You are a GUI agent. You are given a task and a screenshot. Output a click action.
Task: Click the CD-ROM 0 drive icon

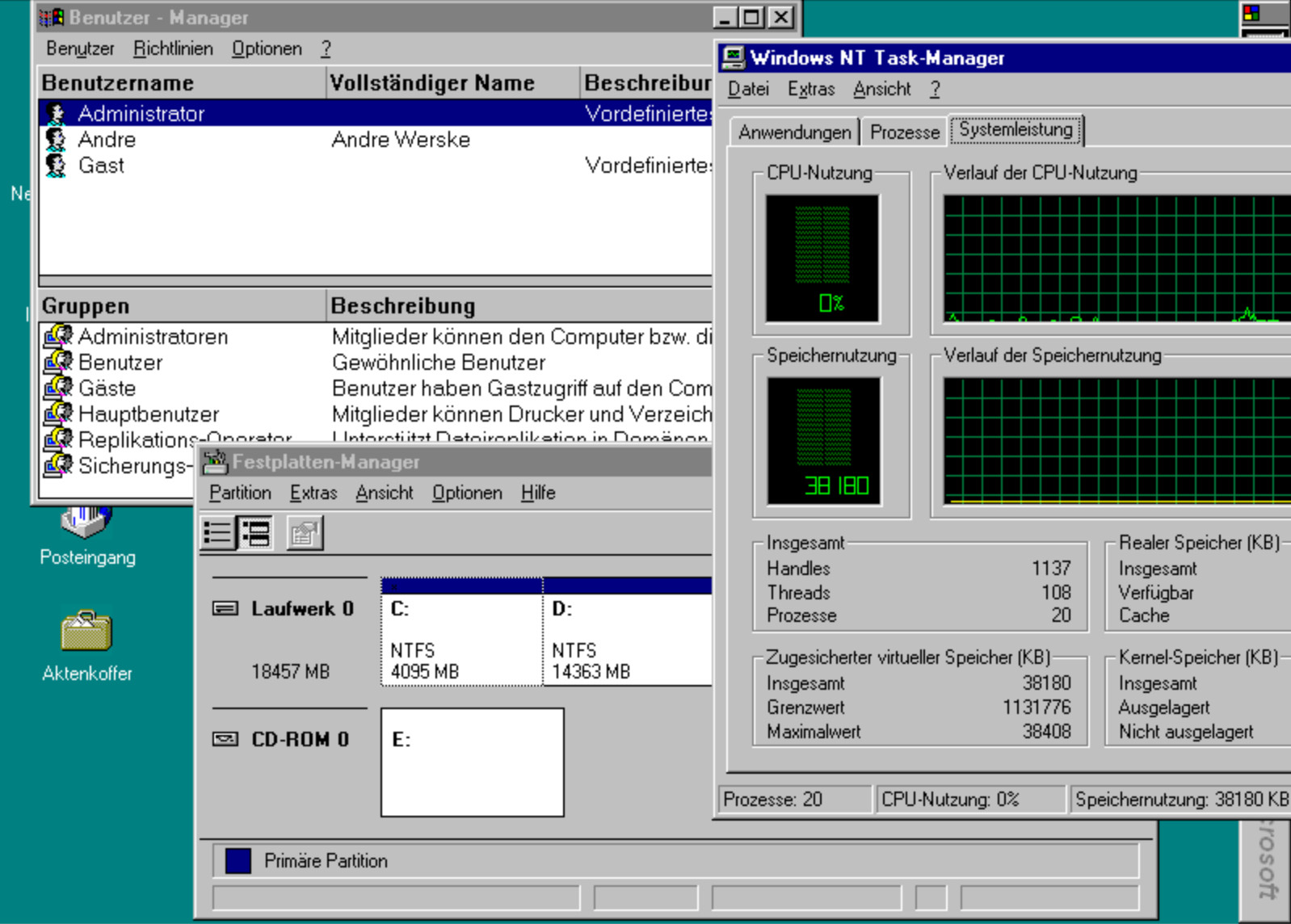(225, 739)
